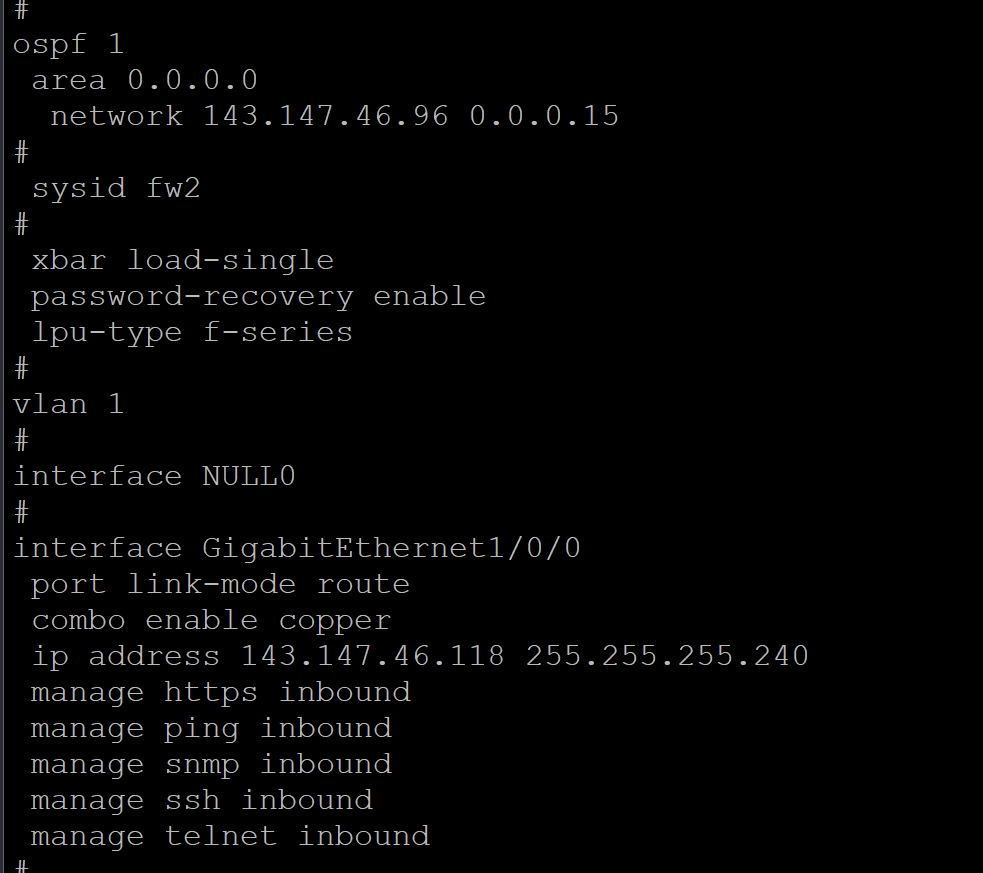Click the 'xbar load-single' line
The height and width of the screenshot is (873, 983).
[182, 260]
